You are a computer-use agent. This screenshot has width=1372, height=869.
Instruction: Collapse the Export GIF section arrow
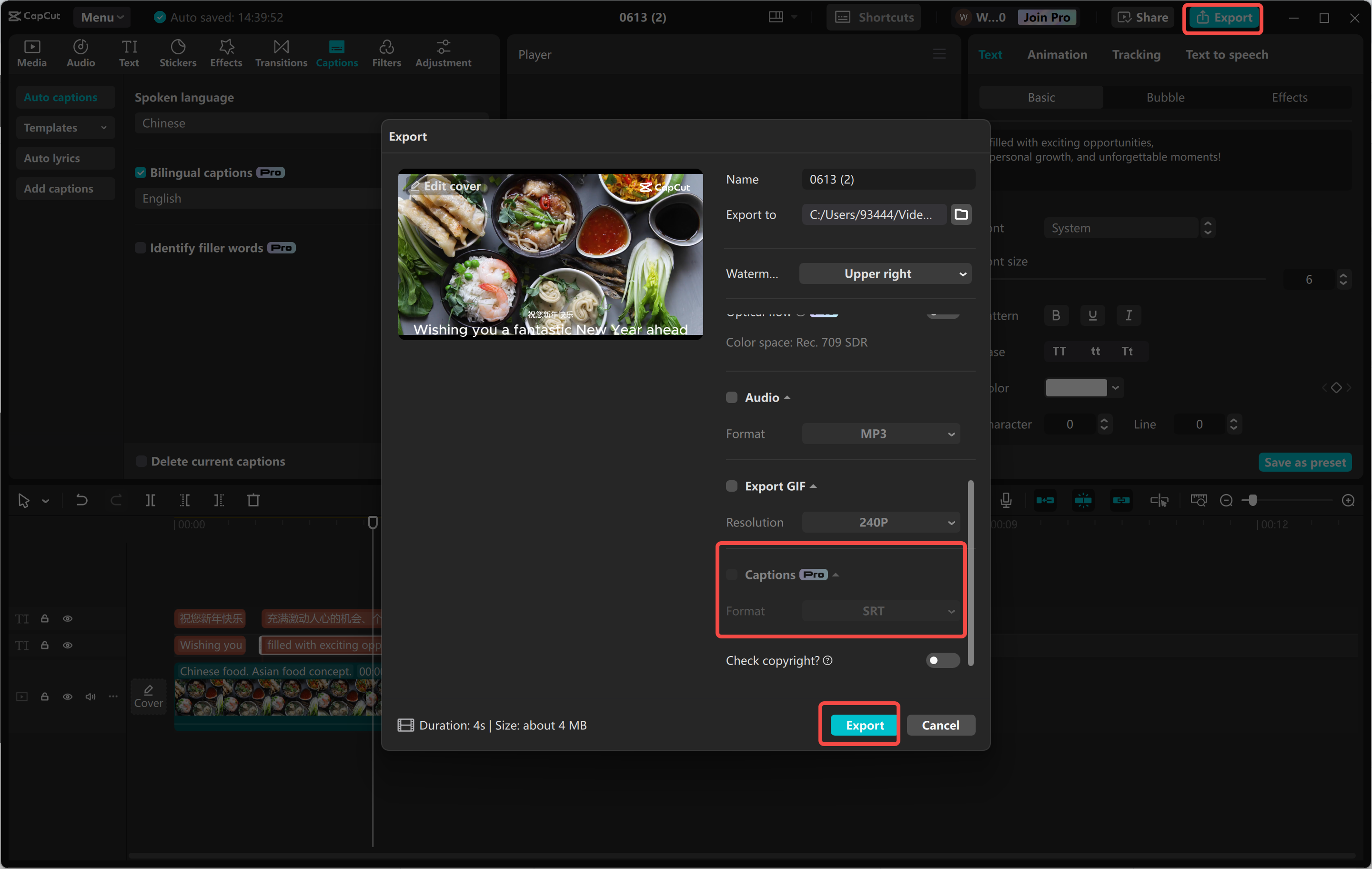click(x=813, y=486)
